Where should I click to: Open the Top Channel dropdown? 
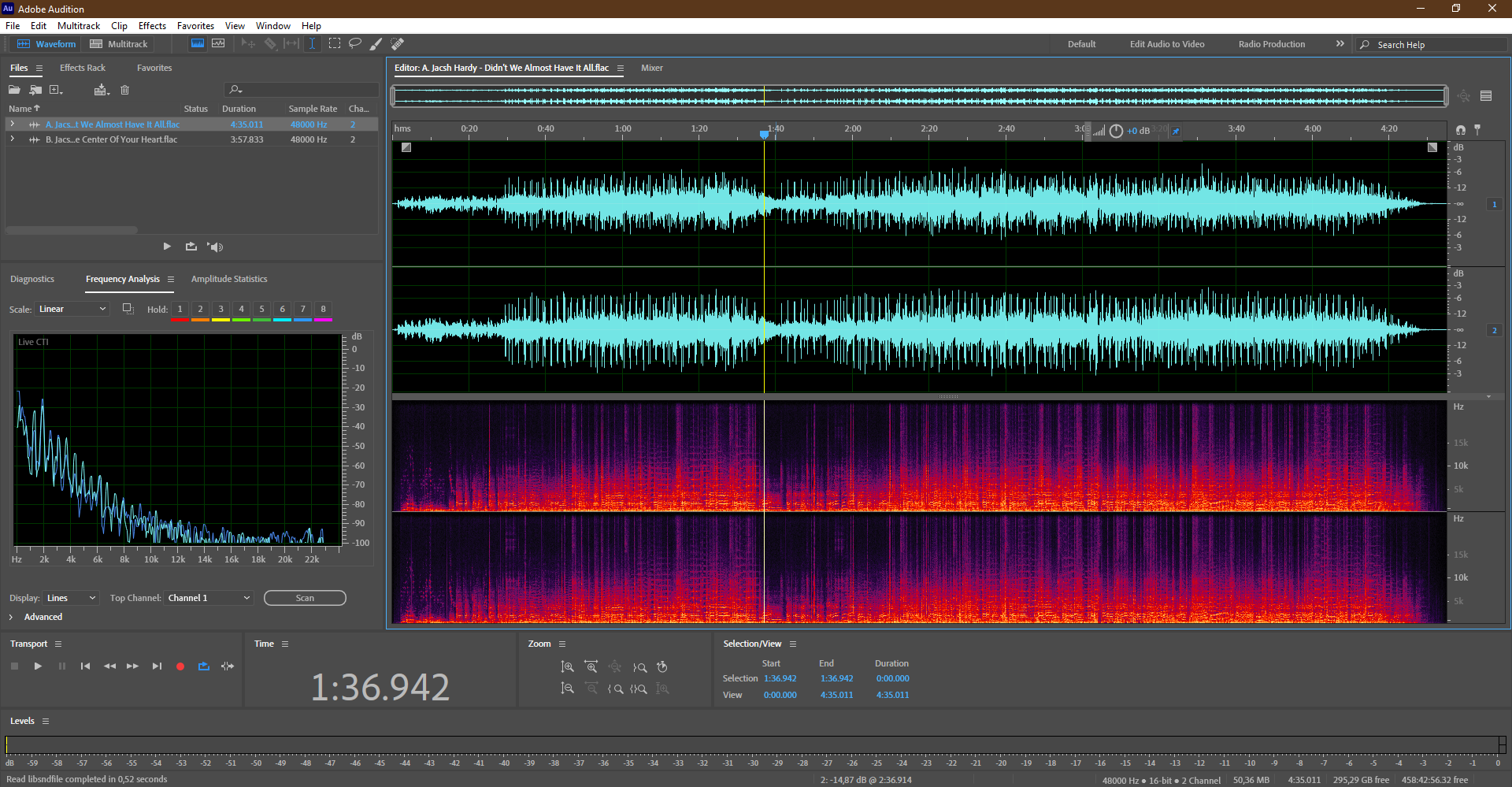coord(209,598)
